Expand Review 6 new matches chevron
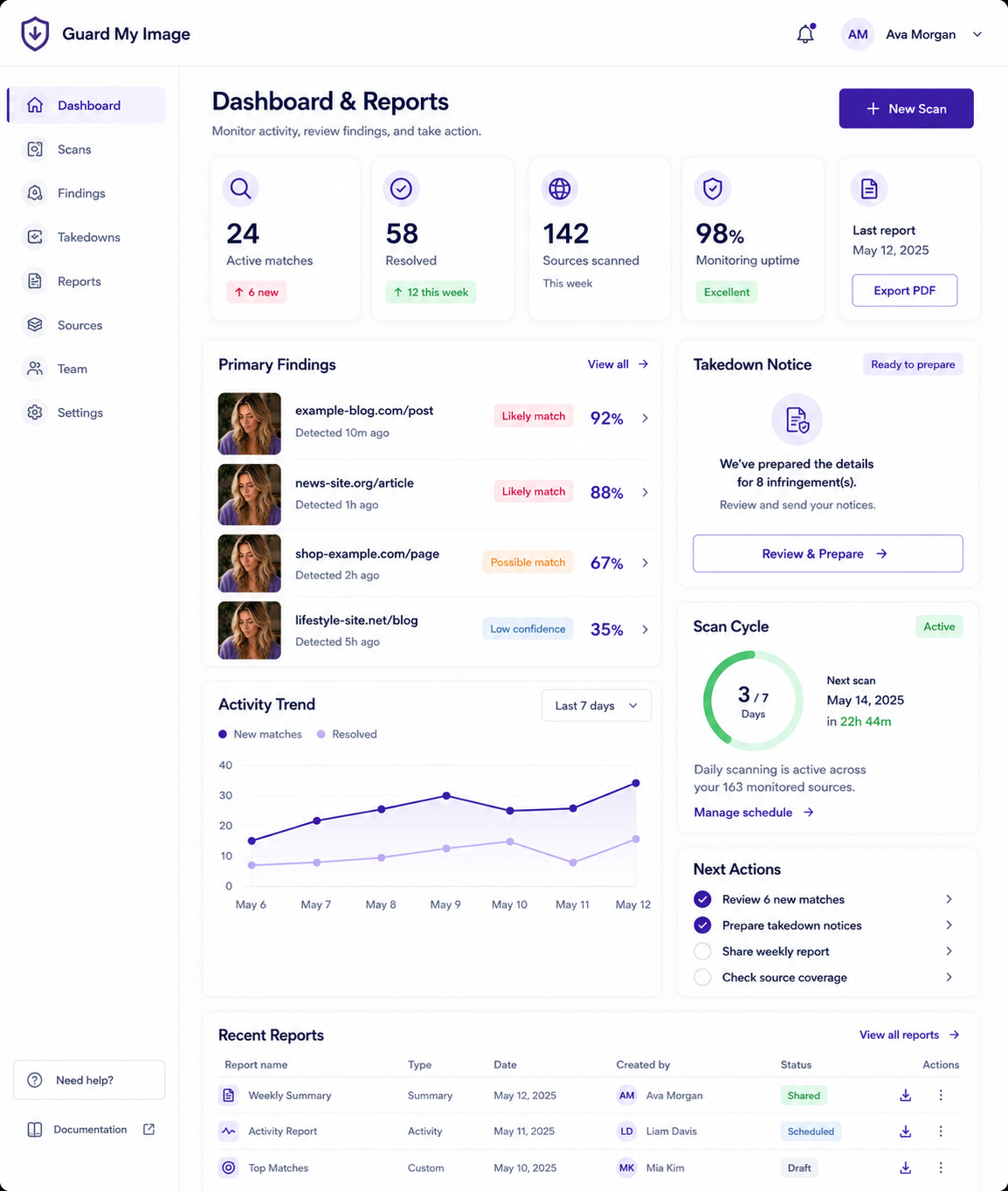Image resolution: width=1008 pixels, height=1191 pixels. coord(949,899)
